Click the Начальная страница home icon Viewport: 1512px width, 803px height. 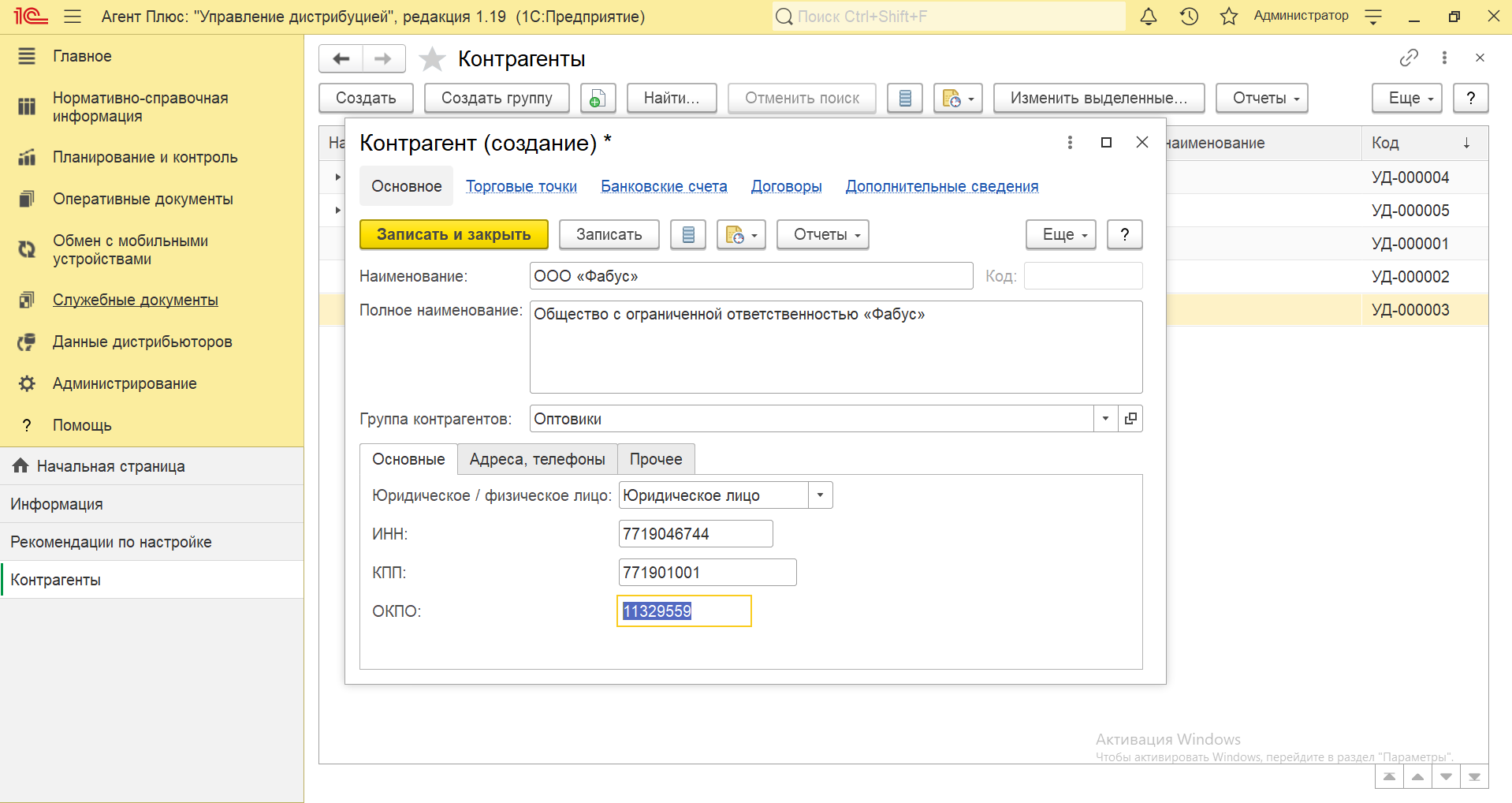(20, 466)
